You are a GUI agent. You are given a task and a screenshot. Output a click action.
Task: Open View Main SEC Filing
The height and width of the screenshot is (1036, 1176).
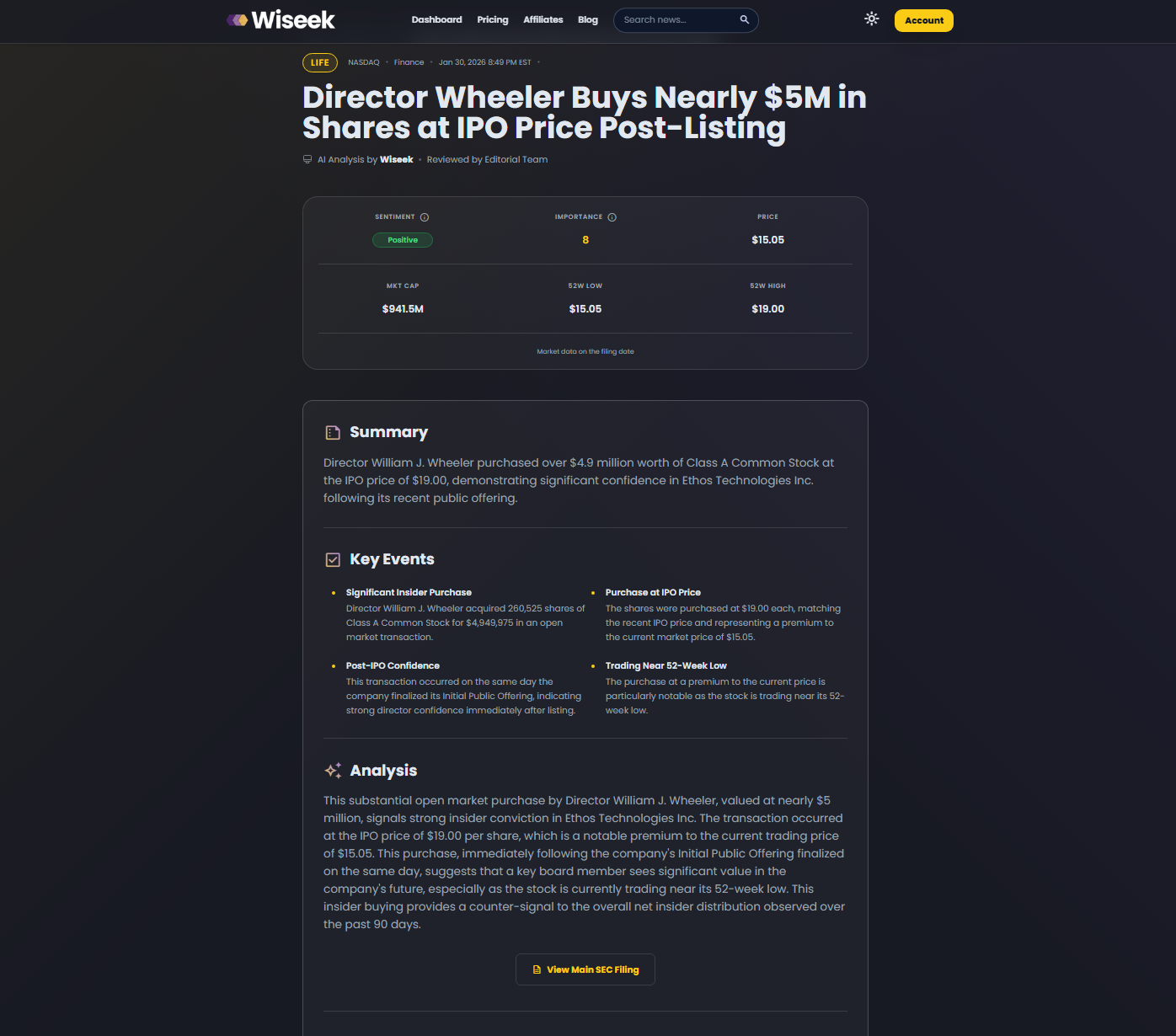coord(585,969)
